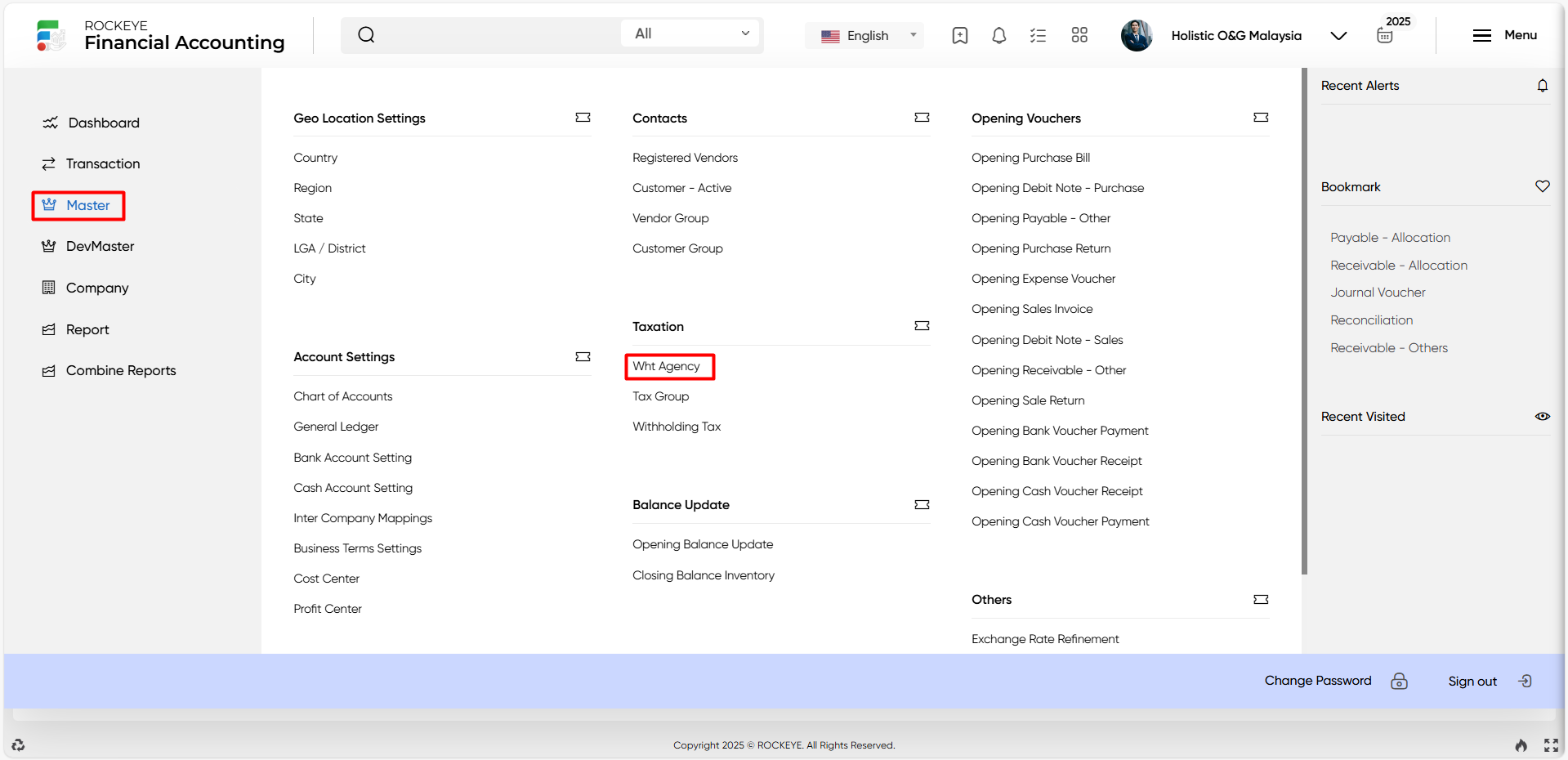The width and height of the screenshot is (1568, 760).
Task: Toggle the Recent Visited eye icon
Action: pos(1543,416)
